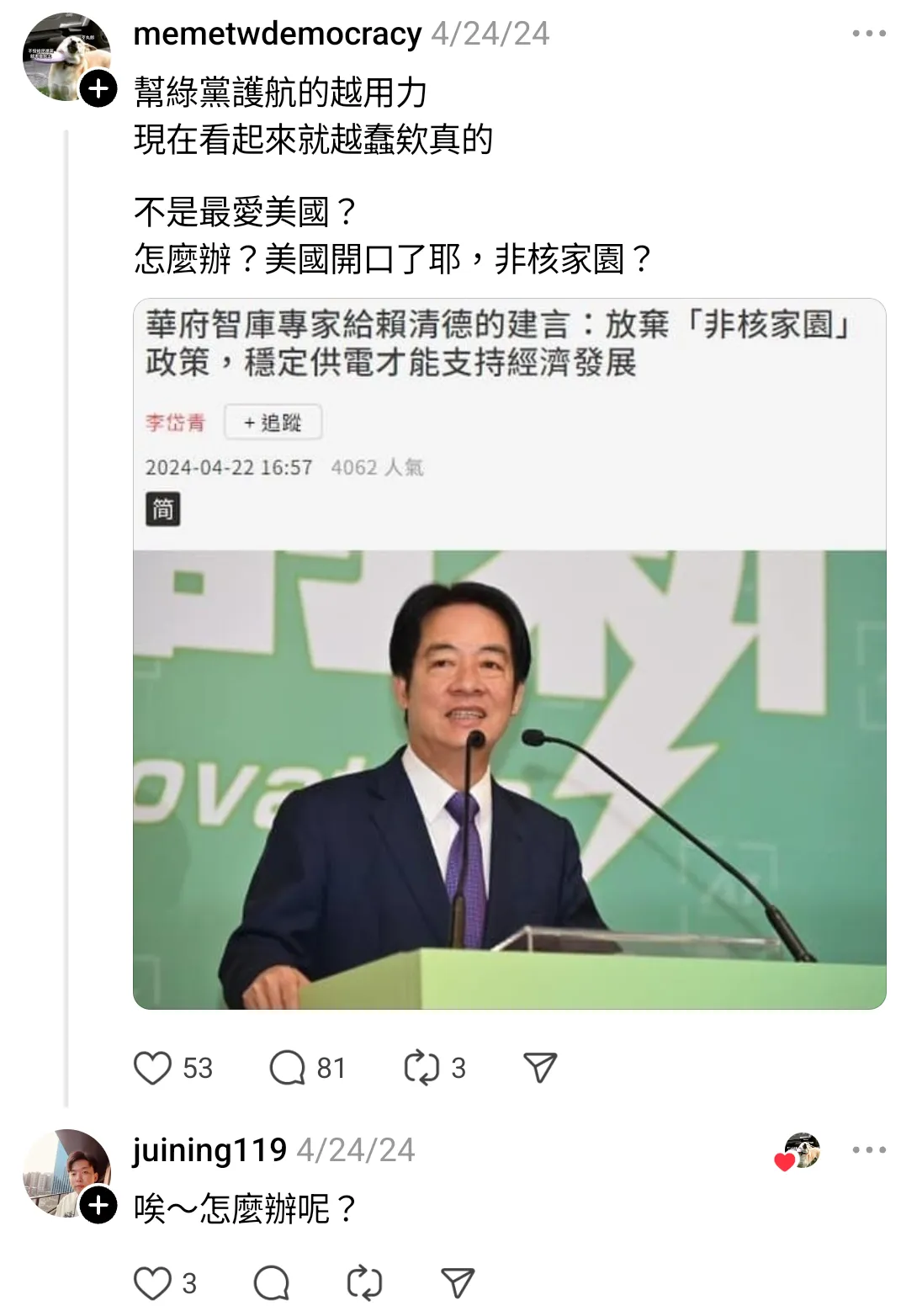Open the embedded news article image

(x=509, y=779)
